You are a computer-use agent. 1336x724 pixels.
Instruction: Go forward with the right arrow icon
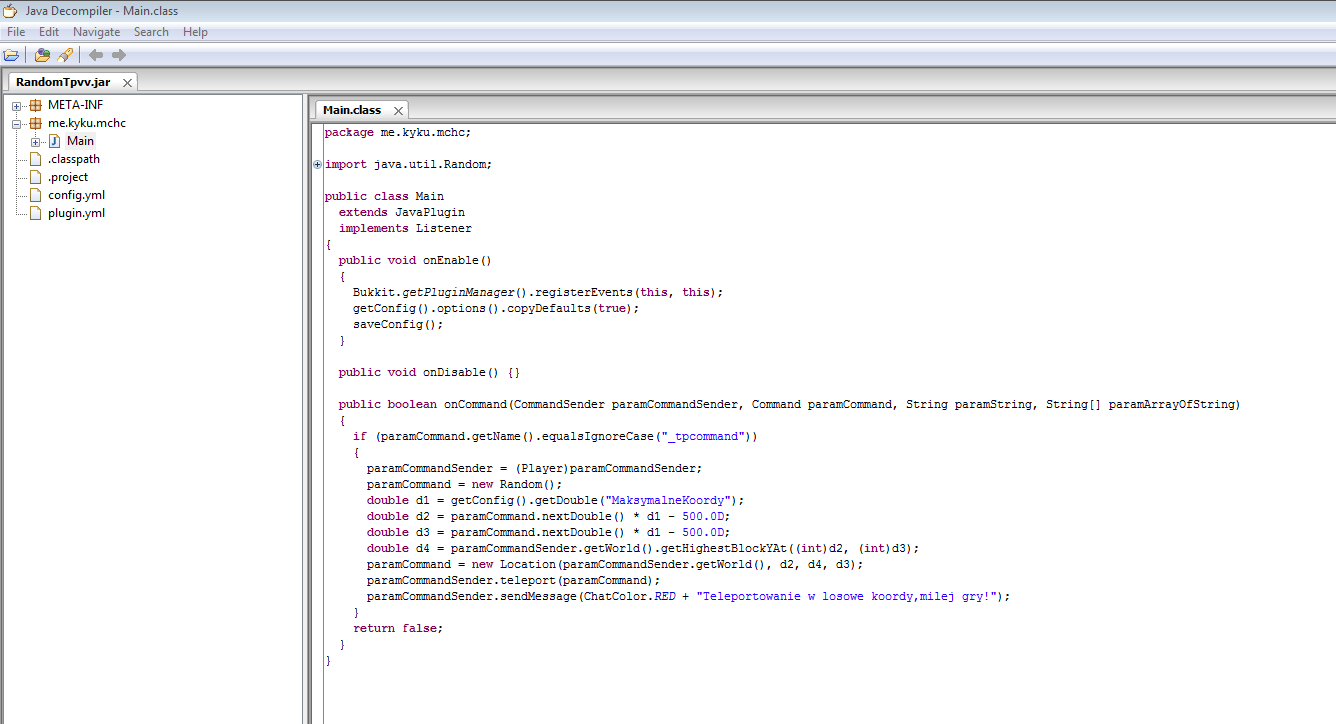click(x=119, y=55)
